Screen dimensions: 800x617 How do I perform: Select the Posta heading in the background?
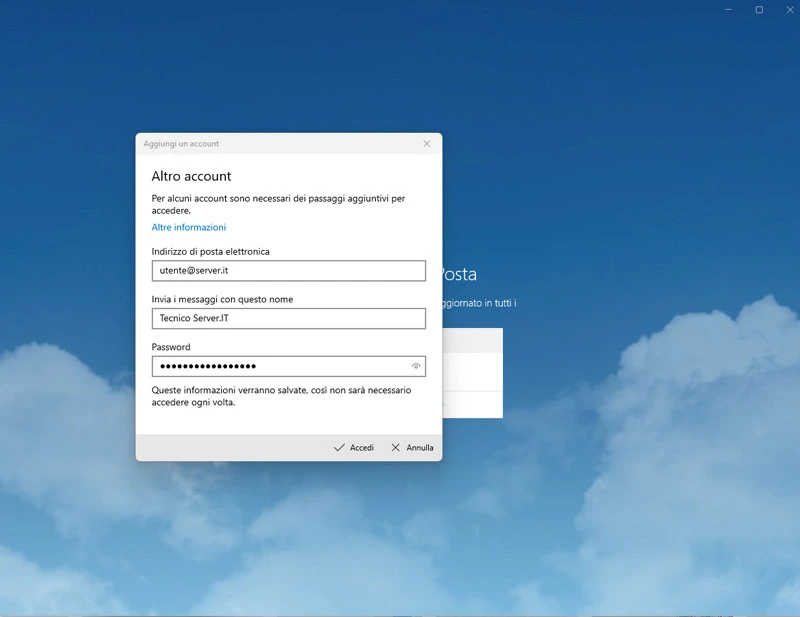[458, 273]
